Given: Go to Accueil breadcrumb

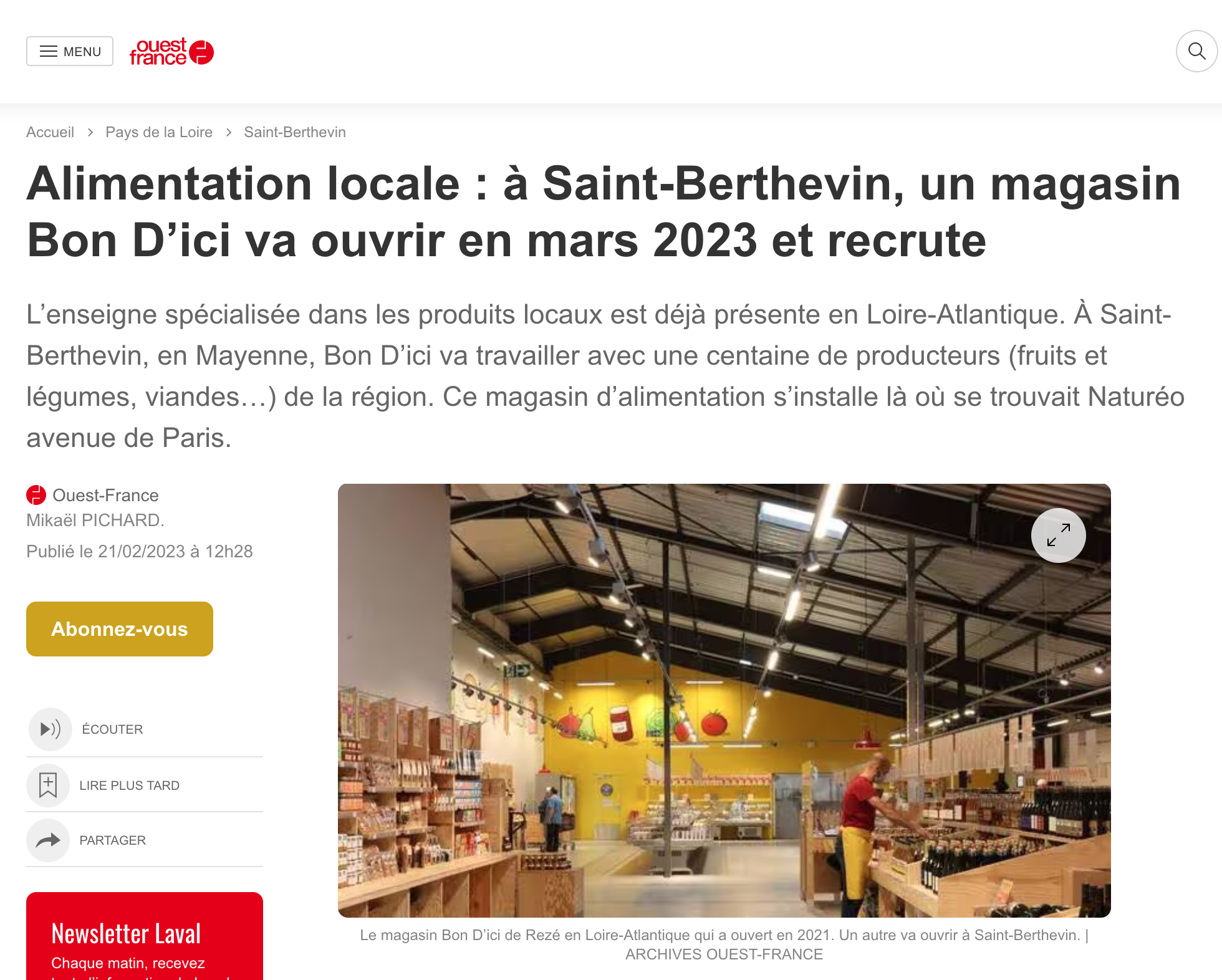Looking at the screenshot, I should coord(50,132).
